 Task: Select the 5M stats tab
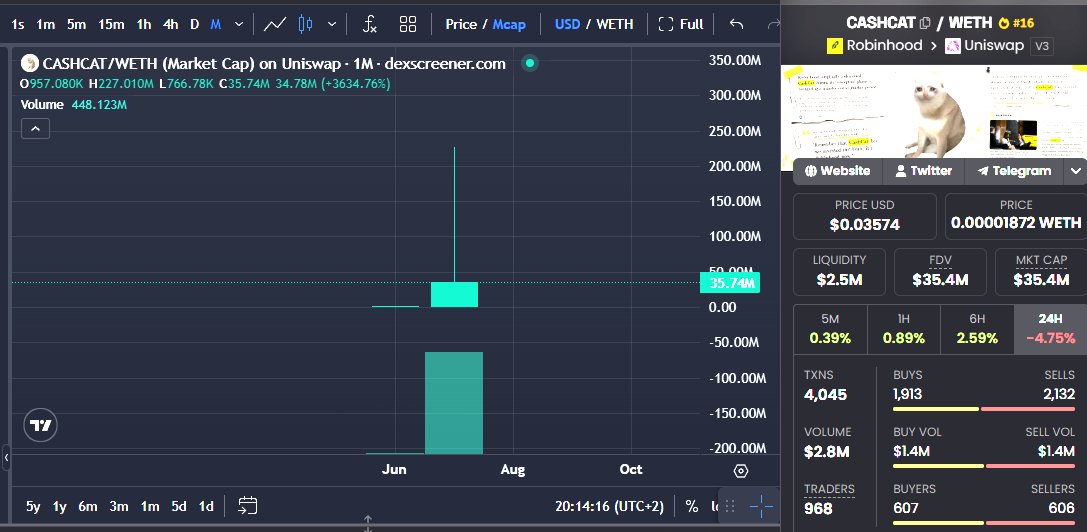(x=830, y=329)
